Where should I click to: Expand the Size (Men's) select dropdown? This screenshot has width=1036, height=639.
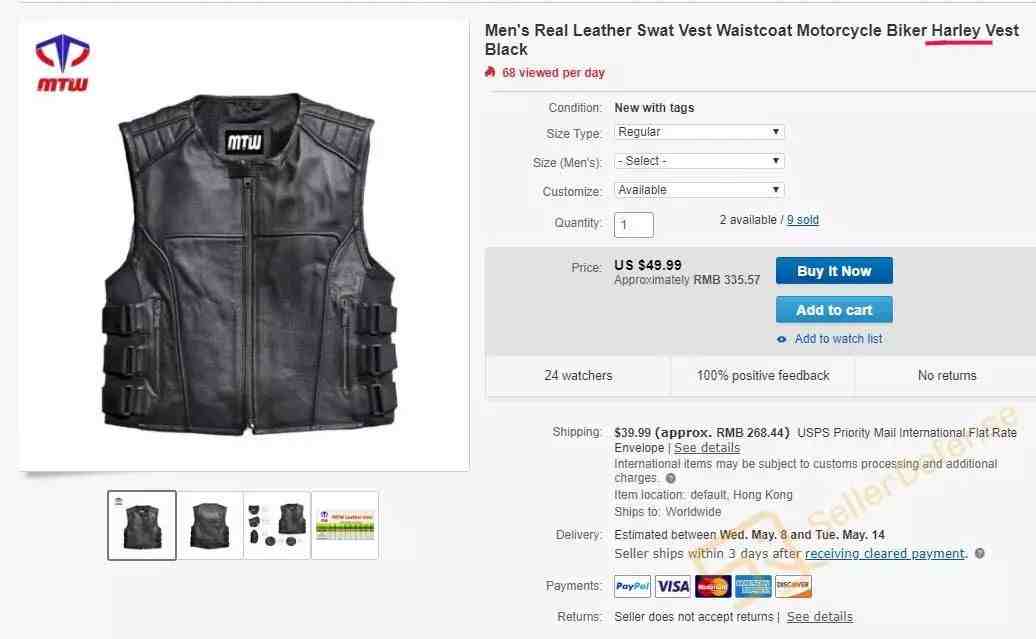pyautogui.click(x=699, y=161)
